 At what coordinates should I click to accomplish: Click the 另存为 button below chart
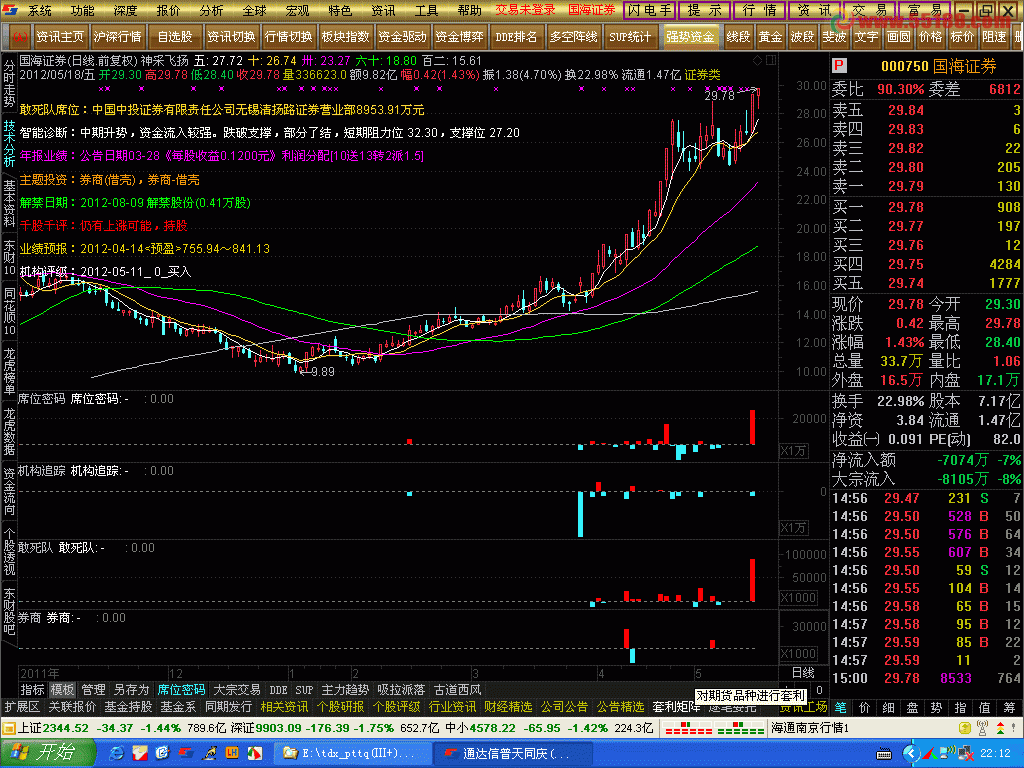click(131, 690)
